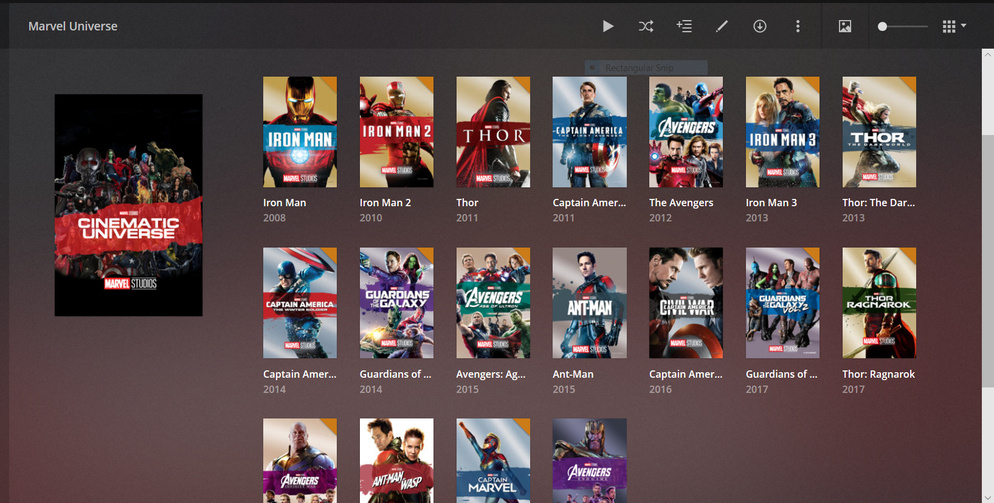Click year 2012 under The Avengers
The width and height of the screenshot is (994, 503).
[x=661, y=218]
